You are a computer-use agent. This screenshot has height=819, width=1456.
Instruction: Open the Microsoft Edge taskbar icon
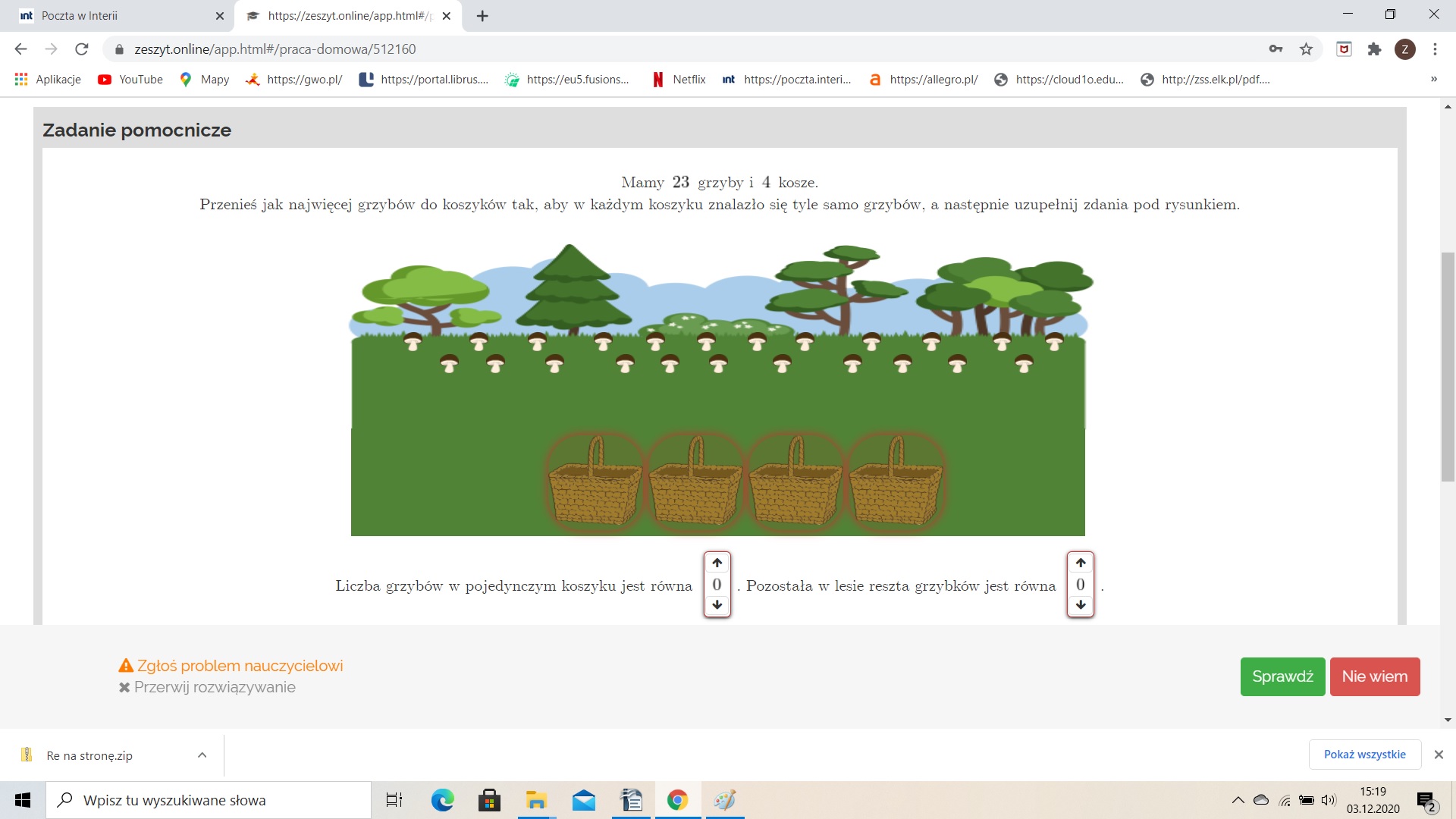442,800
